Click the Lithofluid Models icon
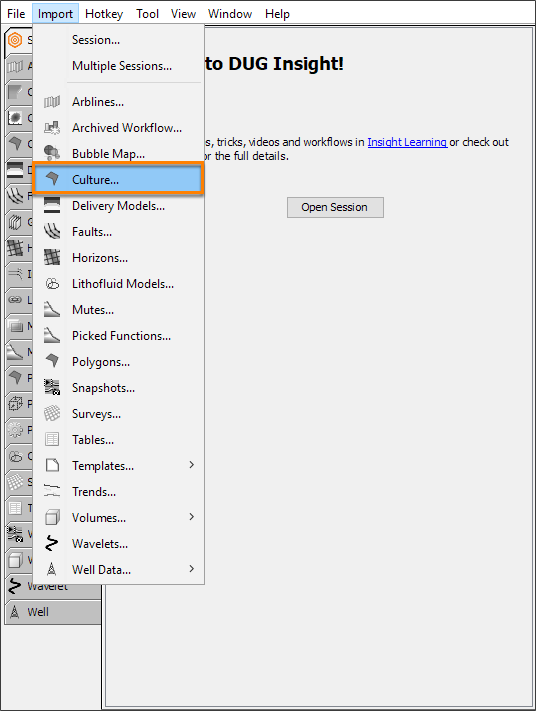The image size is (536, 711). pos(52,283)
